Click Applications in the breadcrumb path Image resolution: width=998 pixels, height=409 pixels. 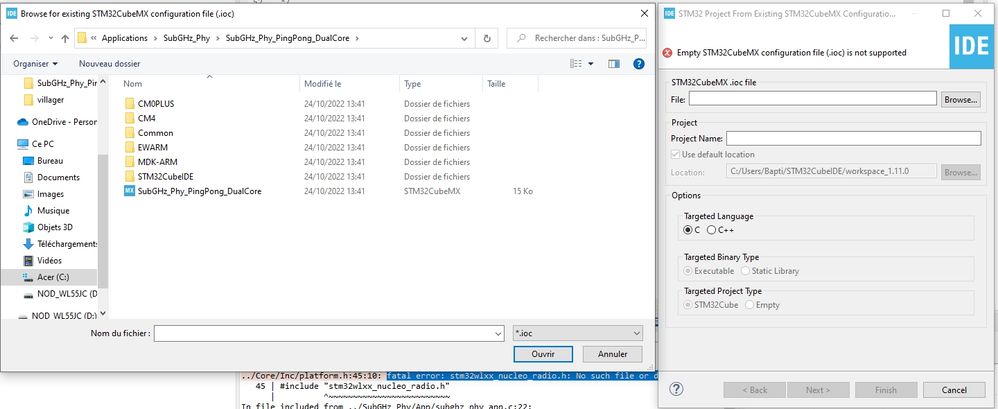pyautogui.click(x=125, y=38)
